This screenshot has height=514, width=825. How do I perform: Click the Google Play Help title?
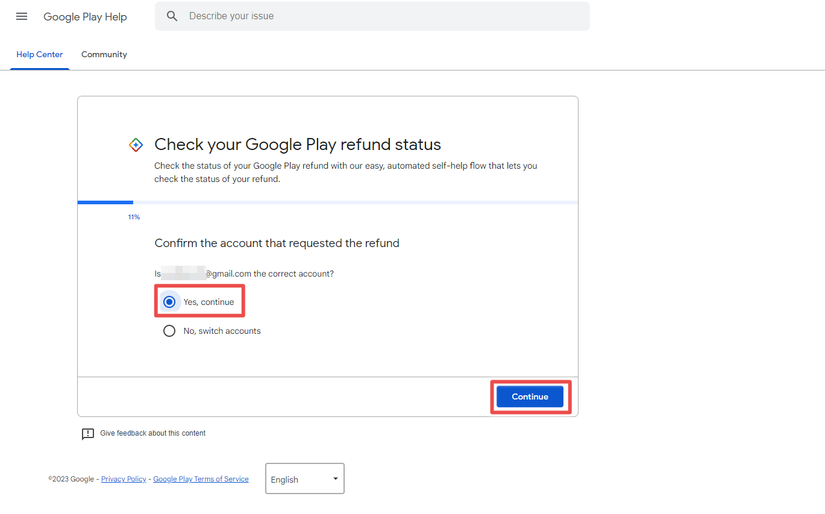[x=85, y=17]
